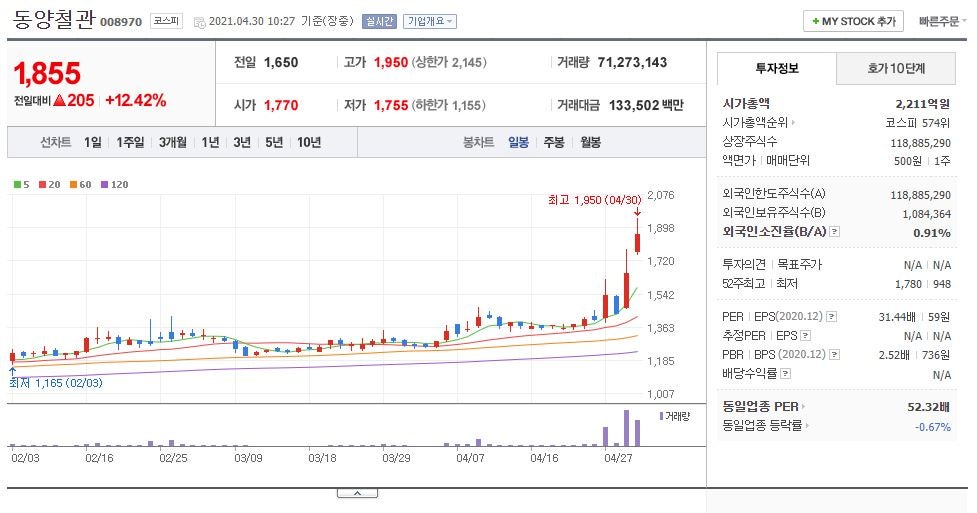This screenshot has width=977, height=513.
Task: Click the 거래량 71,273,143 value
Action: 632,62
